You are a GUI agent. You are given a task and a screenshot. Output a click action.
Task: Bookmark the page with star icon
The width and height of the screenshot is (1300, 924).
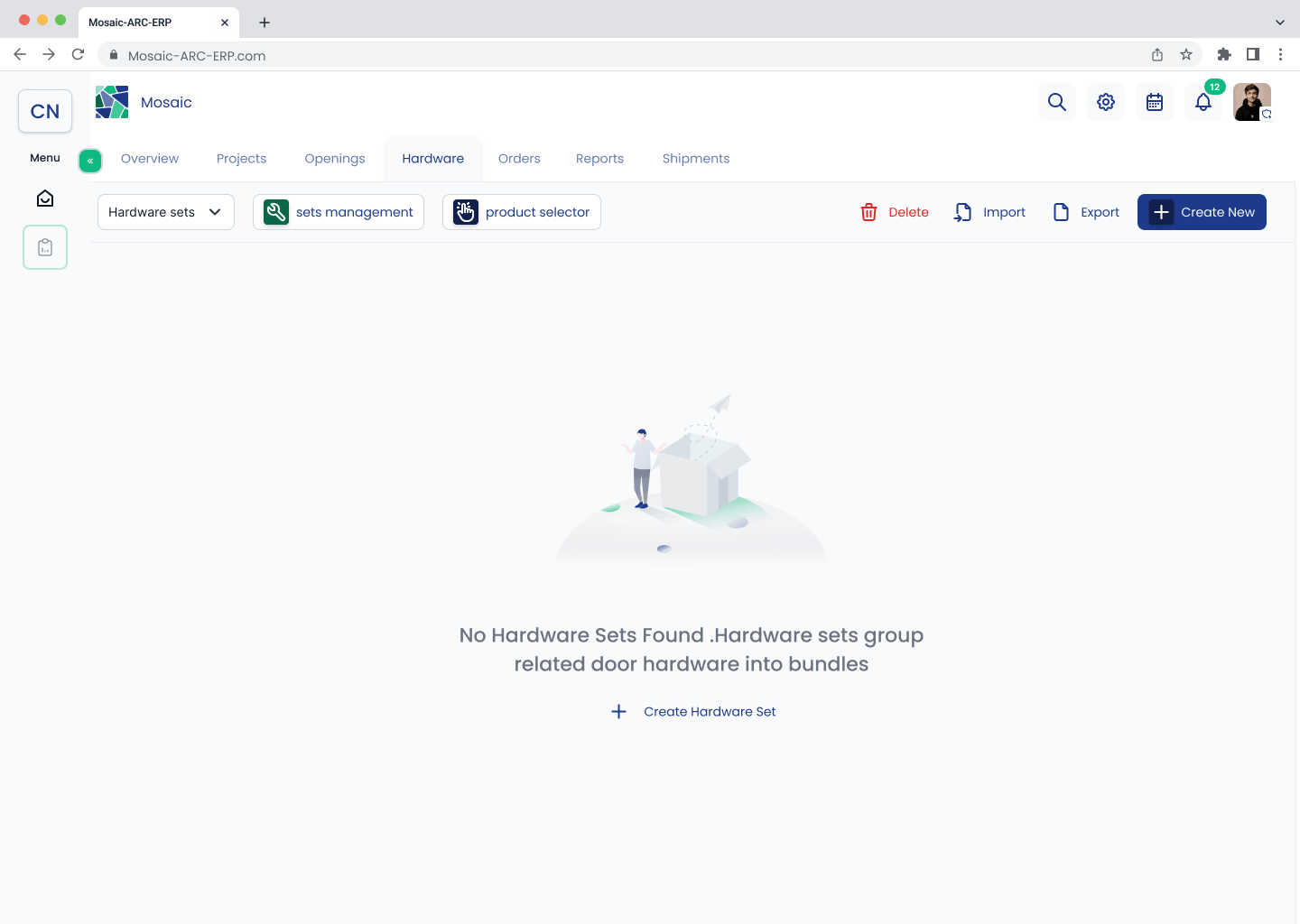(1186, 54)
